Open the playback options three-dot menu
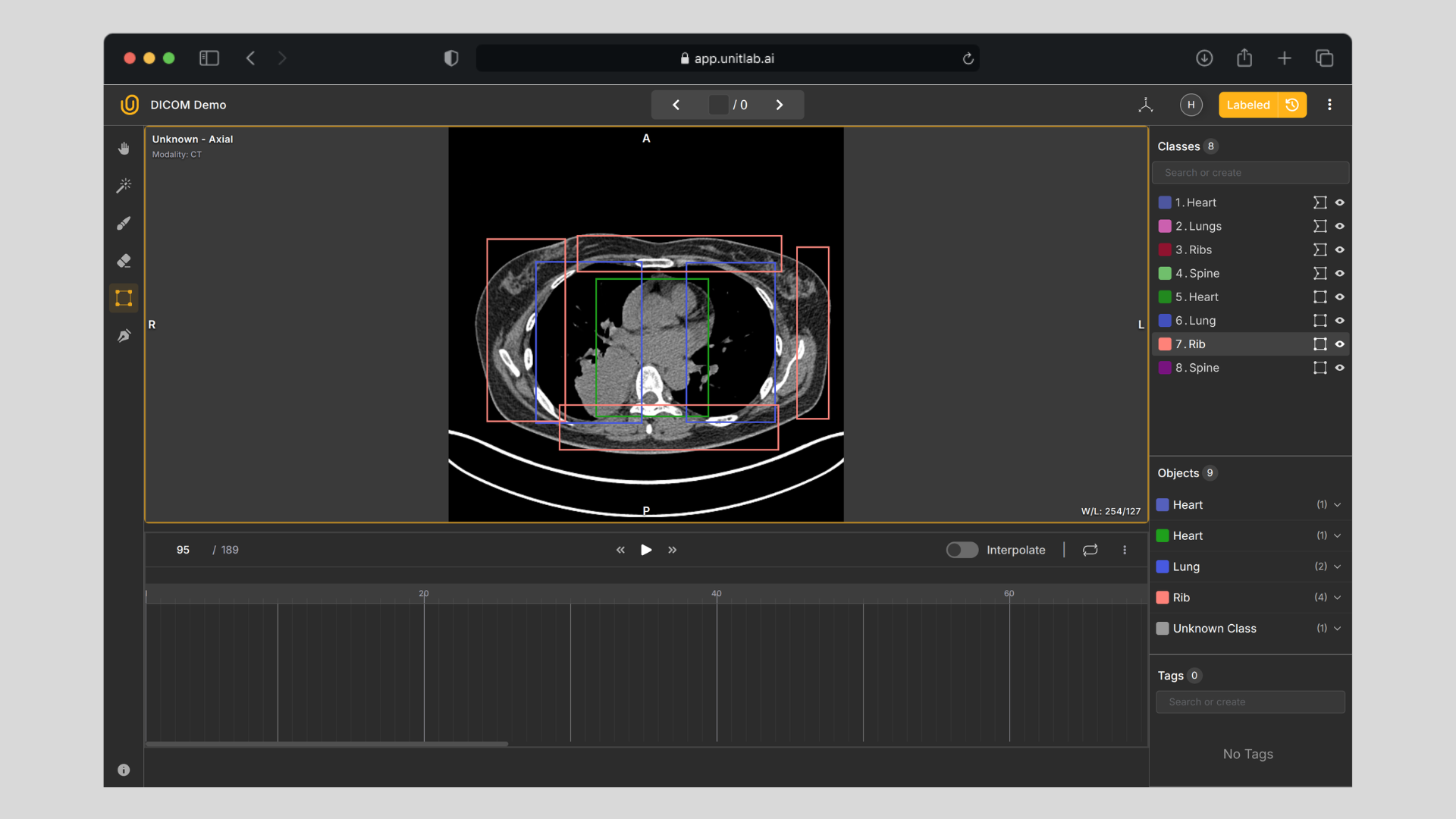Screen dimensions: 1456x819 click(x=1125, y=550)
